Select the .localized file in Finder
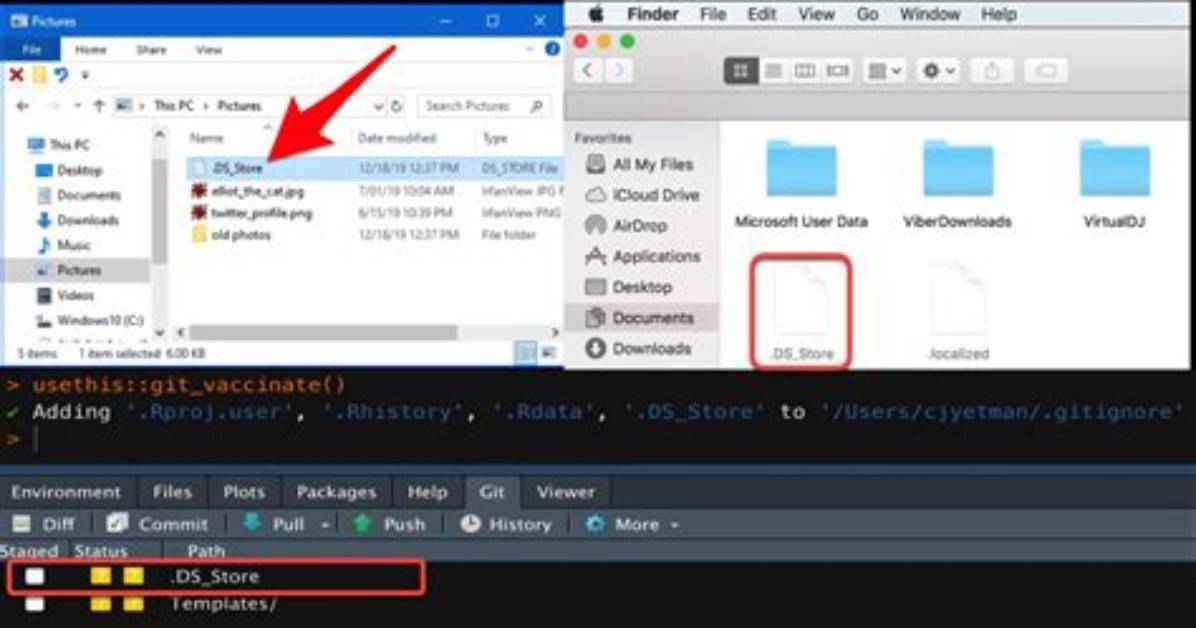Image resolution: width=1196 pixels, height=628 pixels. pyautogui.click(x=958, y=311)
